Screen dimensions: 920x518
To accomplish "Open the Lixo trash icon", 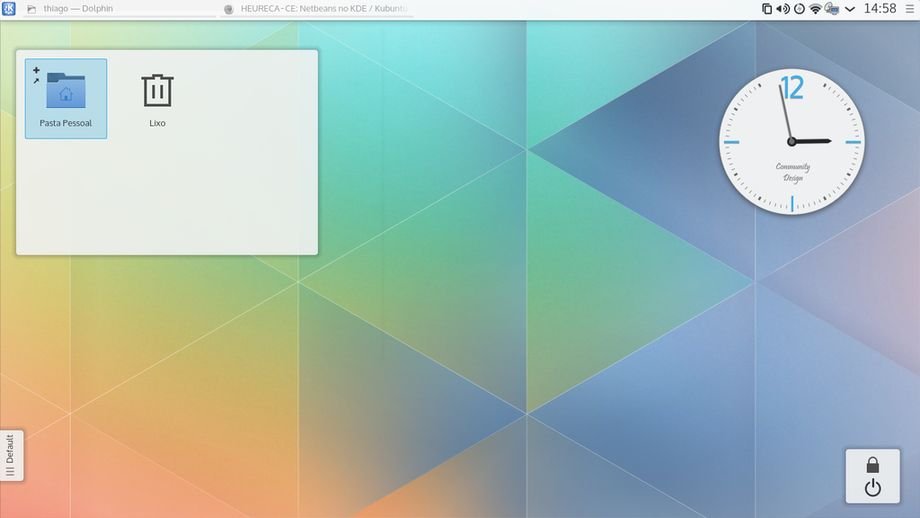I will click(x=157, y=90).
